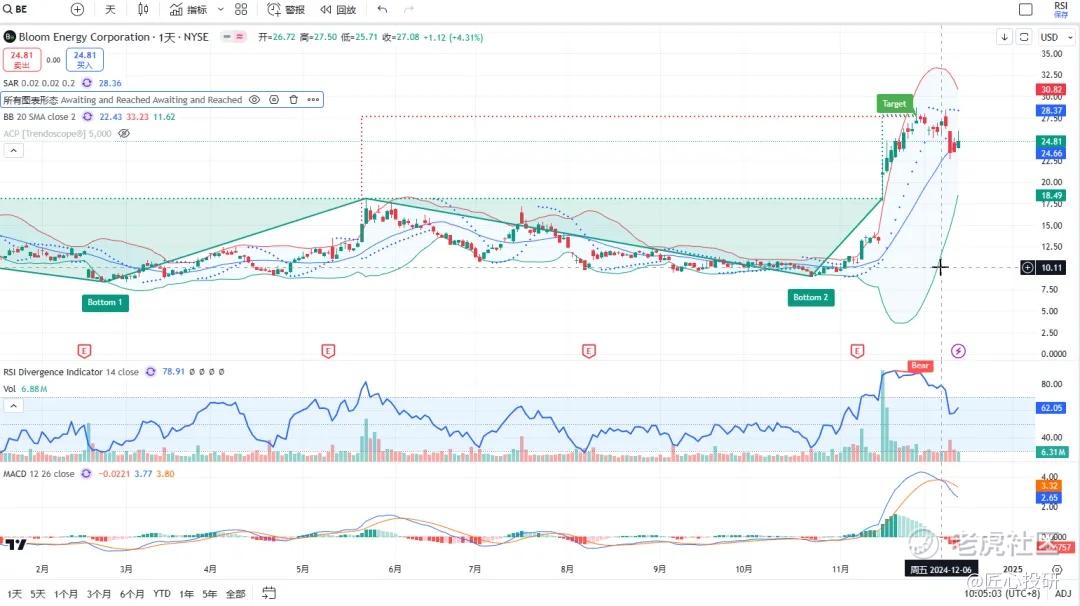Collapse the RSI pane legend chevron
The image size is (1080, 606).
pyautogui.click(x=13, y=406)
